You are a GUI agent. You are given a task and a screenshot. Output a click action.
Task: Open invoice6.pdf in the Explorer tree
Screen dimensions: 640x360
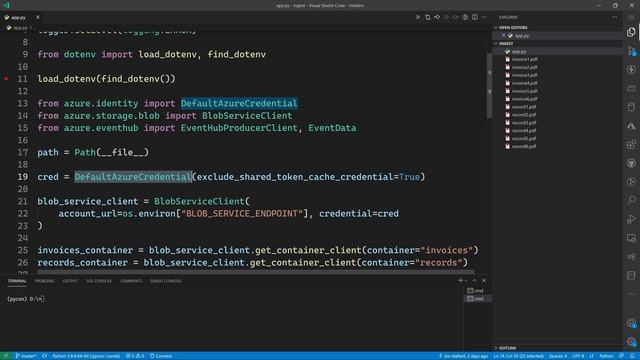point(524,99)
